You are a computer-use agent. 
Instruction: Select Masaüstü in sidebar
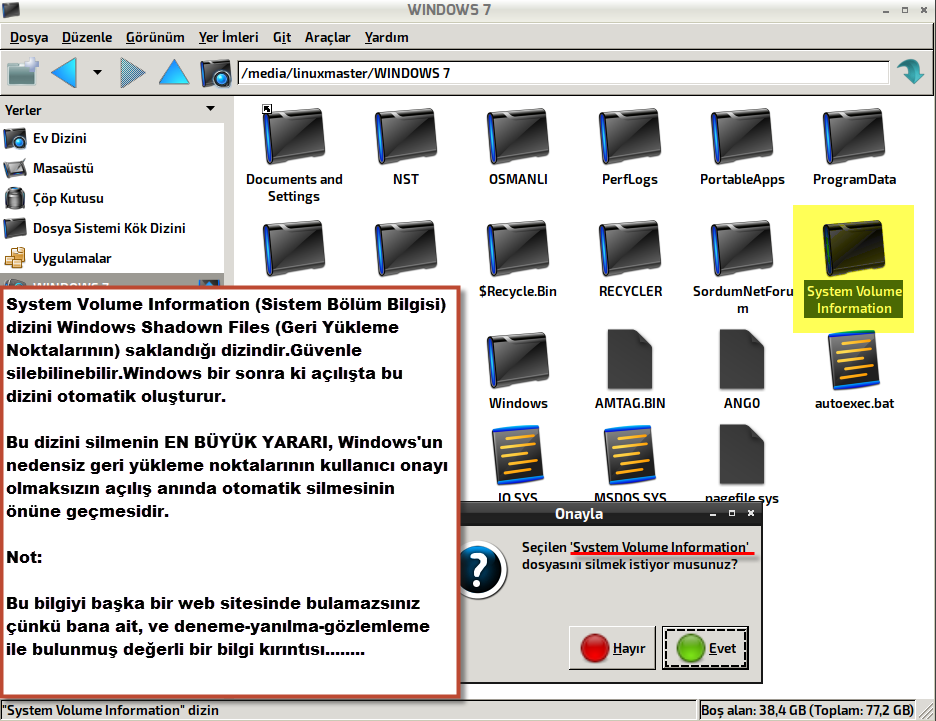click(x=112, y=168)
